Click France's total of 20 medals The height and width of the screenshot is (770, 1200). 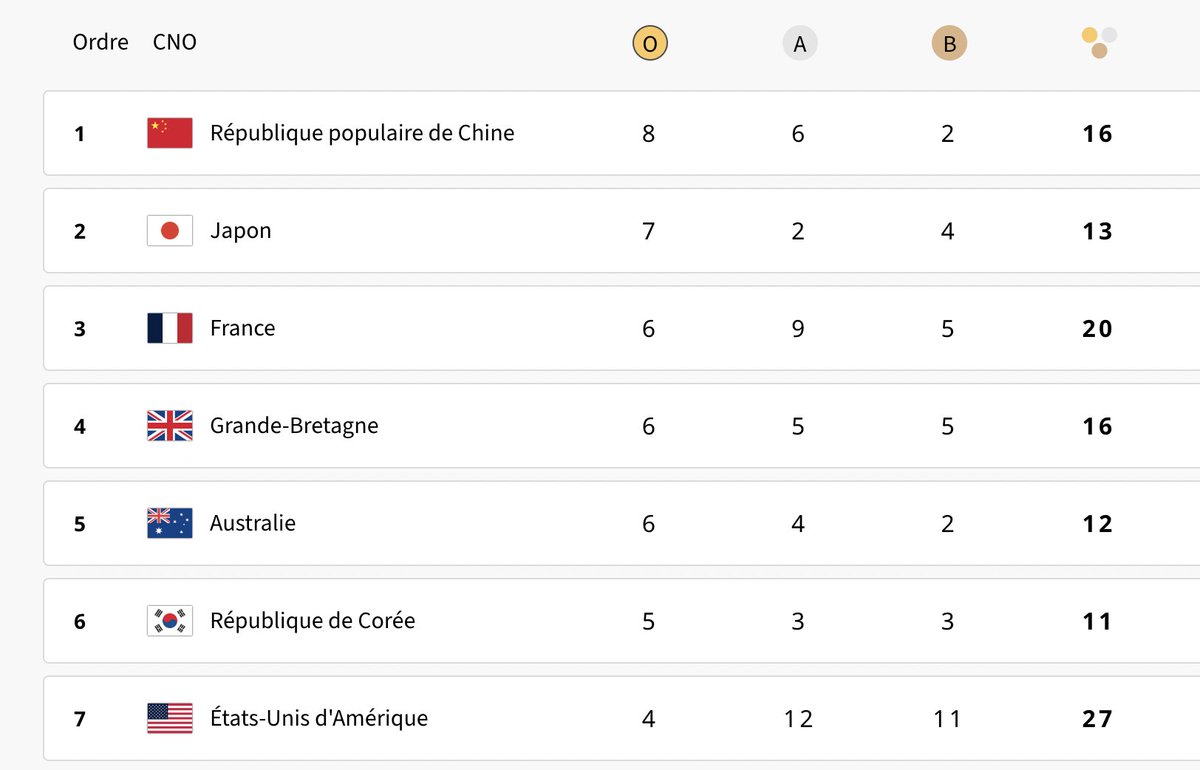pos(1097,329)
